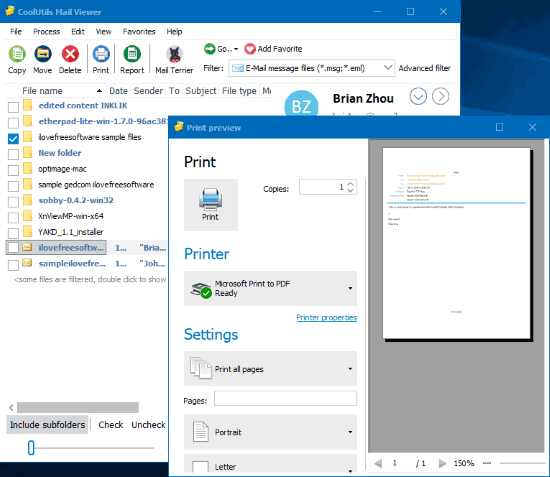The width and height of the screenshot is (550, 477).
Task: Click the Advanced filter button
Action: pyautogui.click(x=424, y=68)
